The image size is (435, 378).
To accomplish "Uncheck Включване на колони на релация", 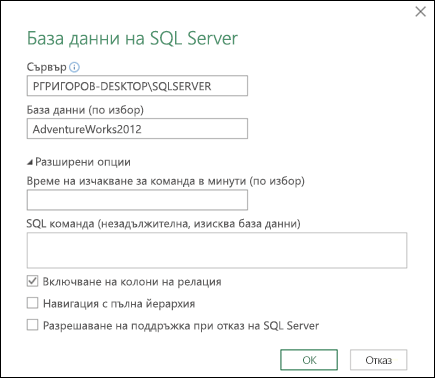I will click(32, 281).
